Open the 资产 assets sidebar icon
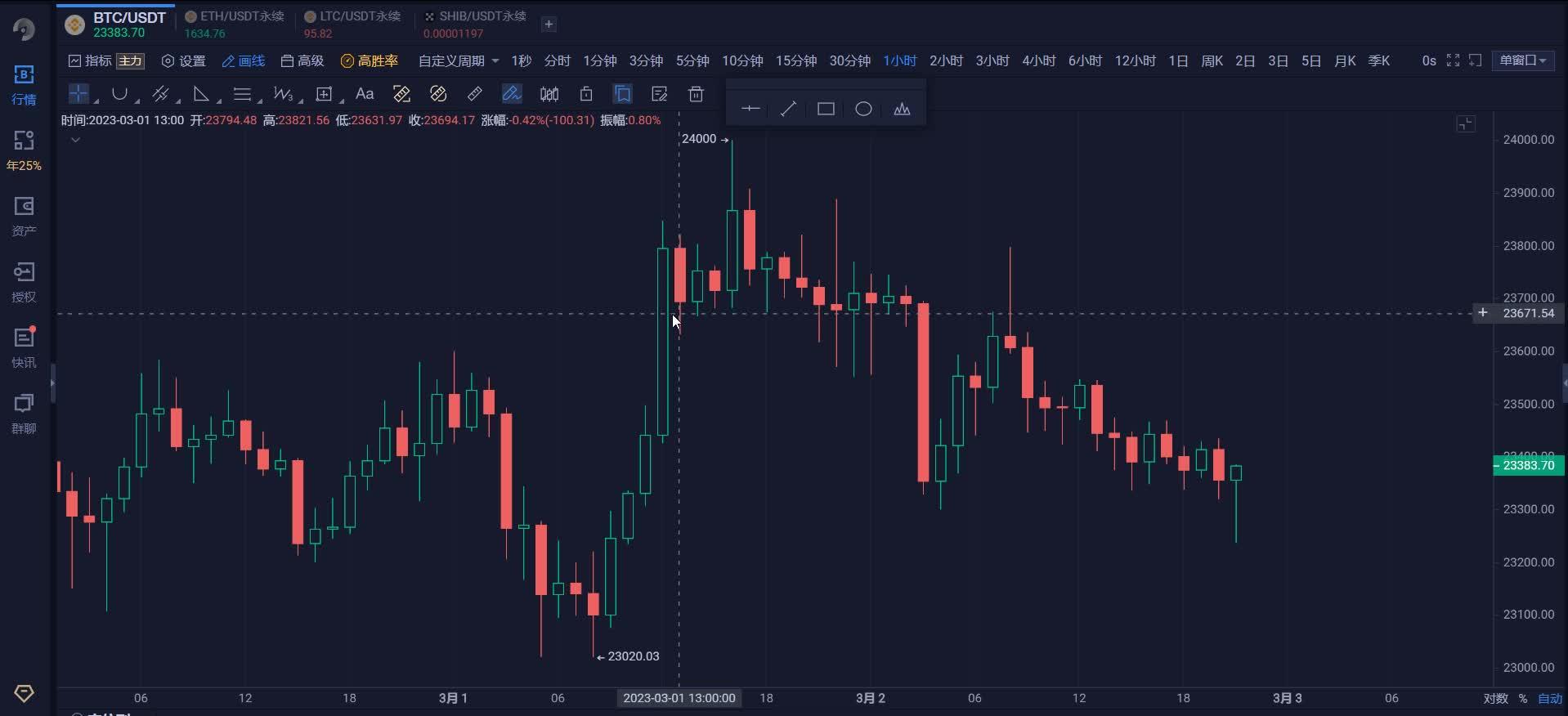 tap(24, 216)
